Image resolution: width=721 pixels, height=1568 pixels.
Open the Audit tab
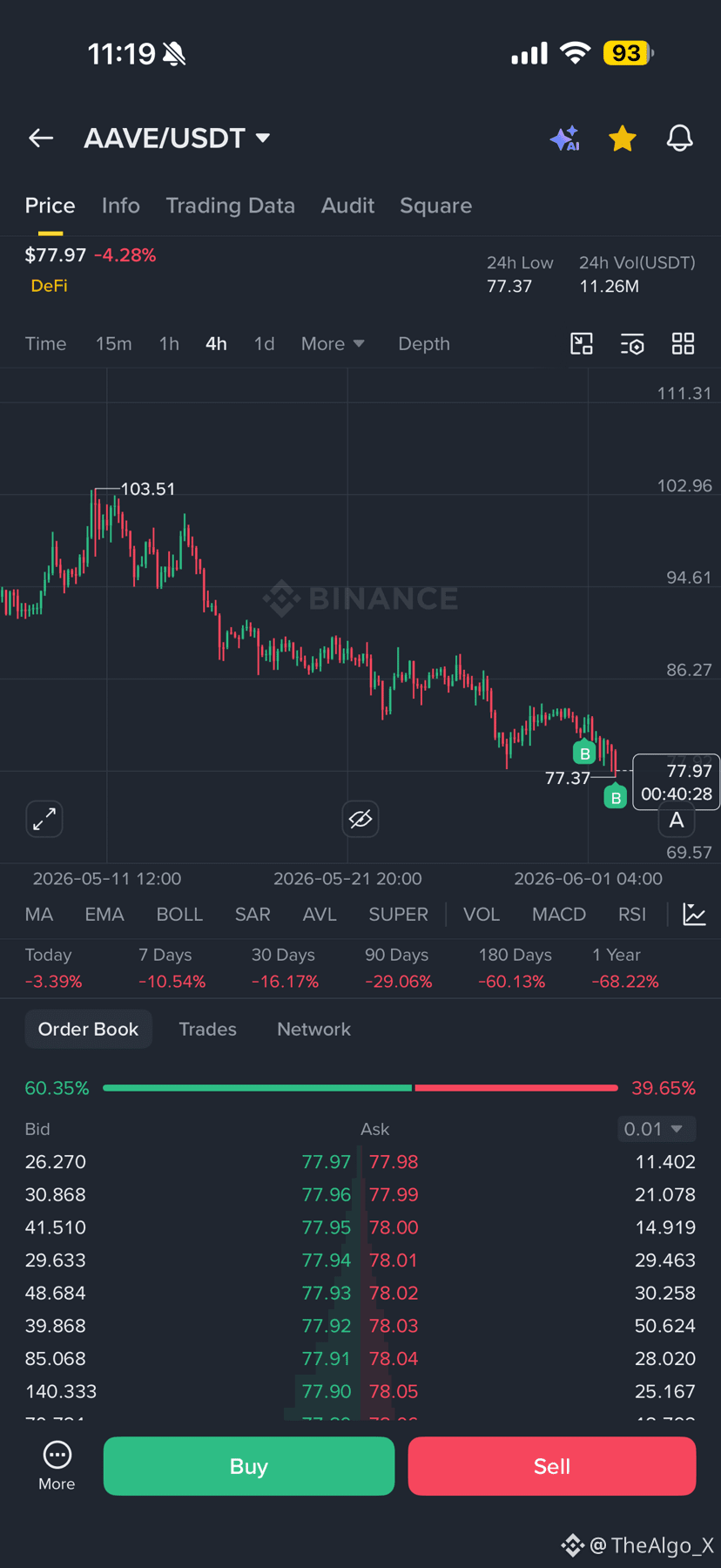pos(347,206)
